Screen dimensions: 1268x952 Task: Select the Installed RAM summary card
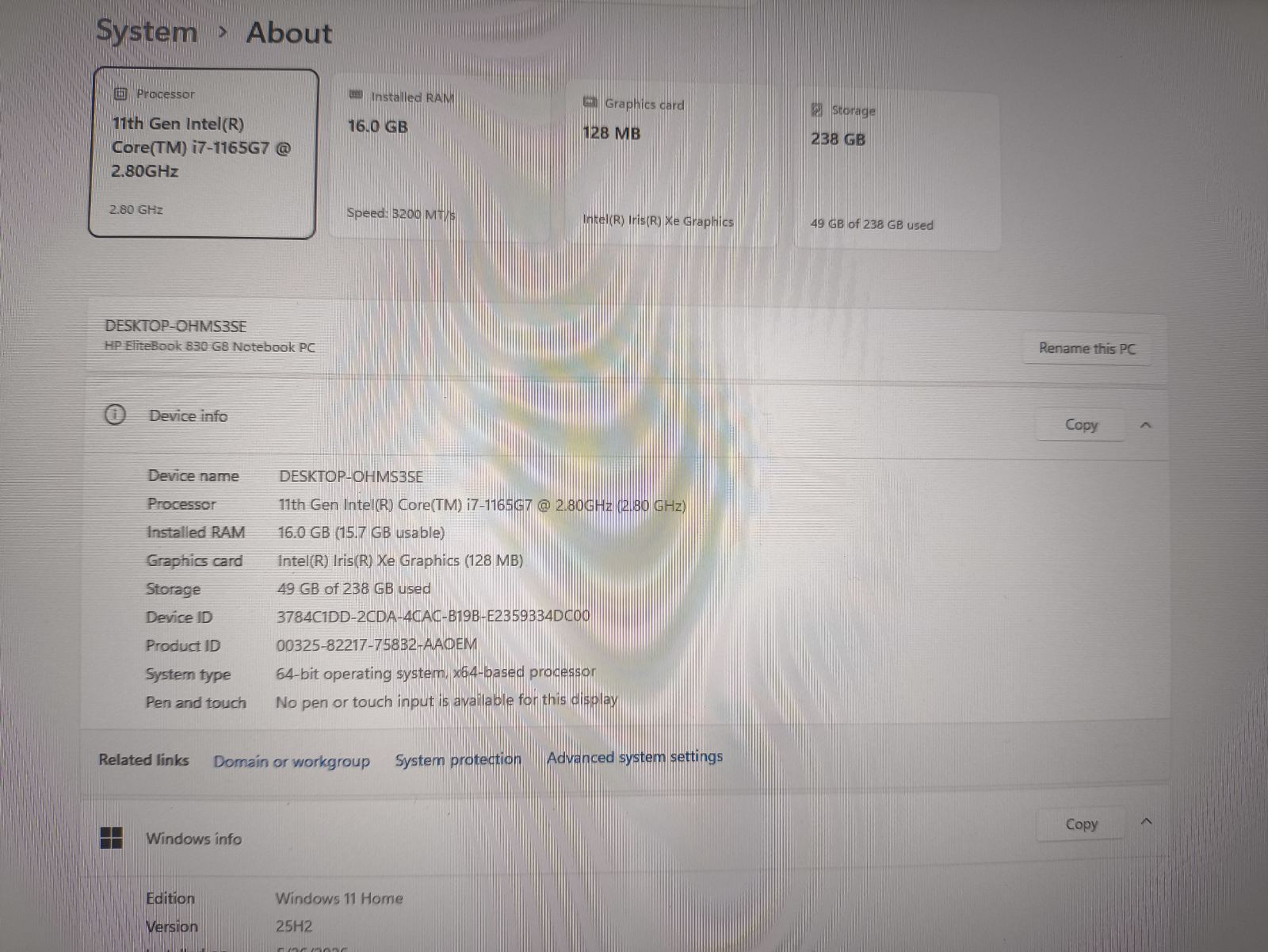tap(441, 156)
